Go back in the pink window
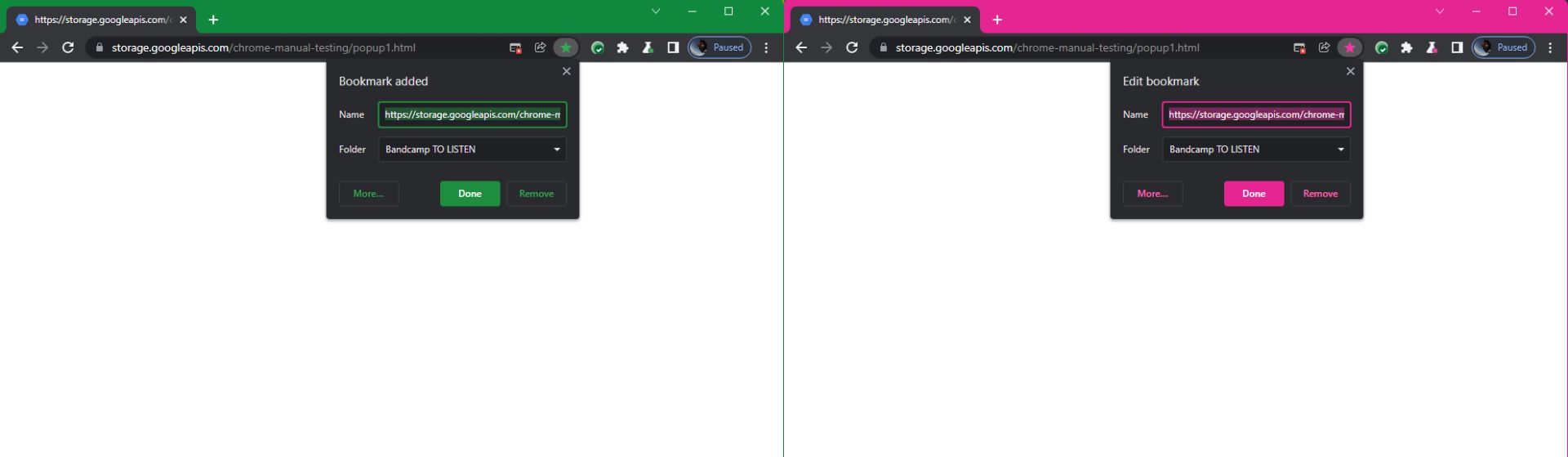Viewport: 1568px width, 457px height. (801, 47)
